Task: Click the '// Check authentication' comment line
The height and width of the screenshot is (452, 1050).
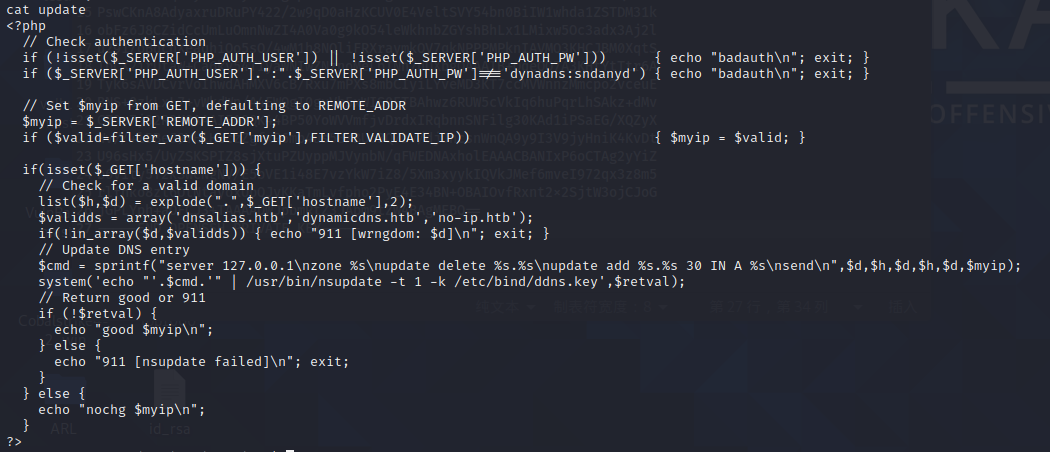Action: point(114,42)
